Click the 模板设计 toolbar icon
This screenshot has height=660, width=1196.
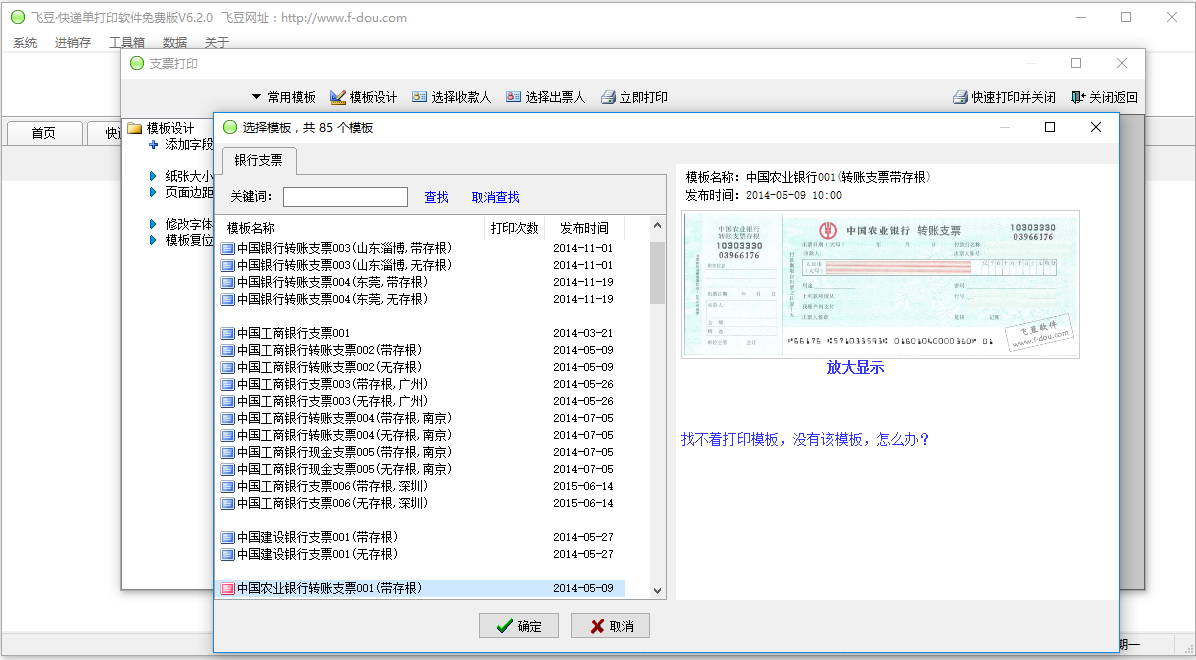pyautogui.click(x=338, y=98)
